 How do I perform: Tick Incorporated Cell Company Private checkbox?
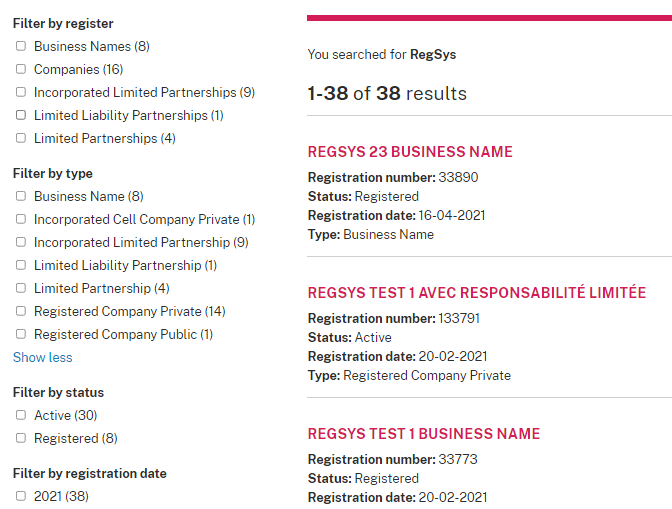[21, 219]
